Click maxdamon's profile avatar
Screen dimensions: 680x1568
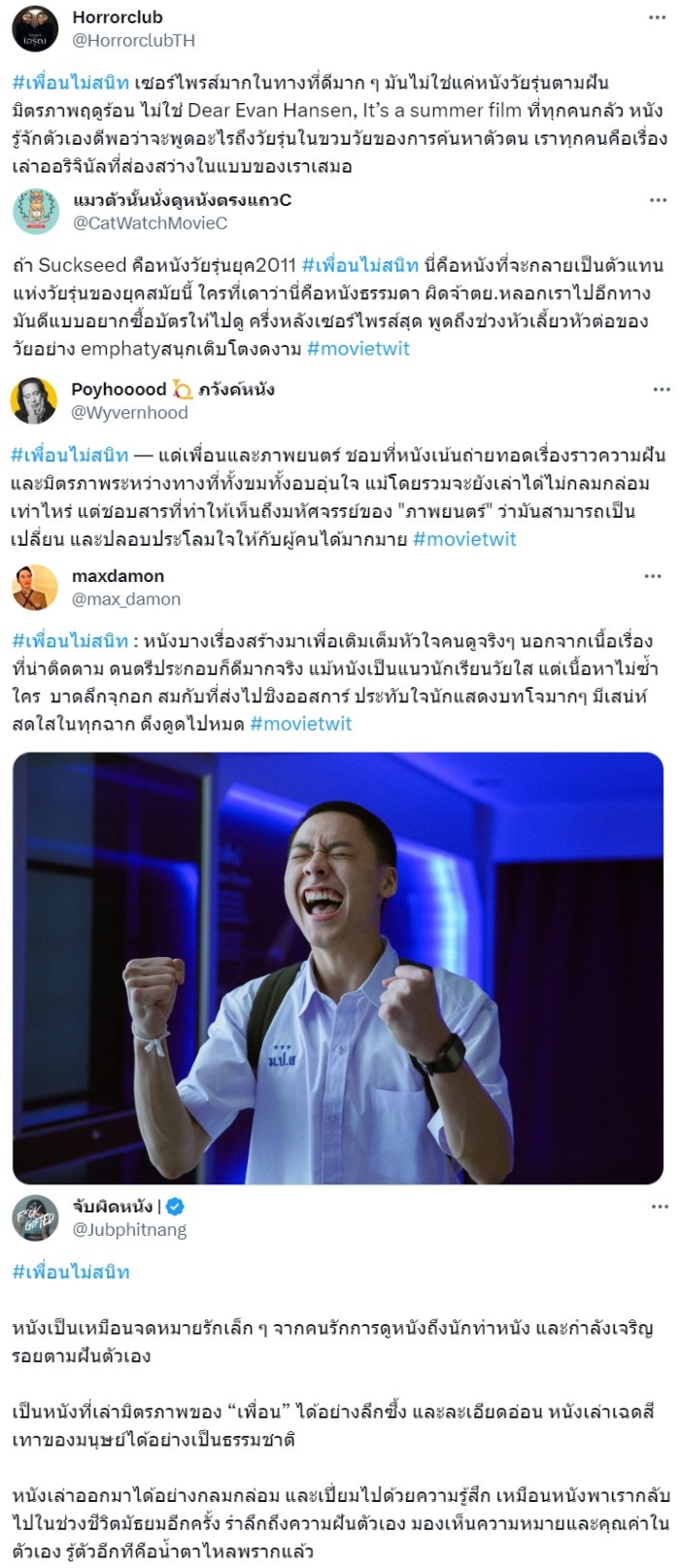tap(35, 587)
